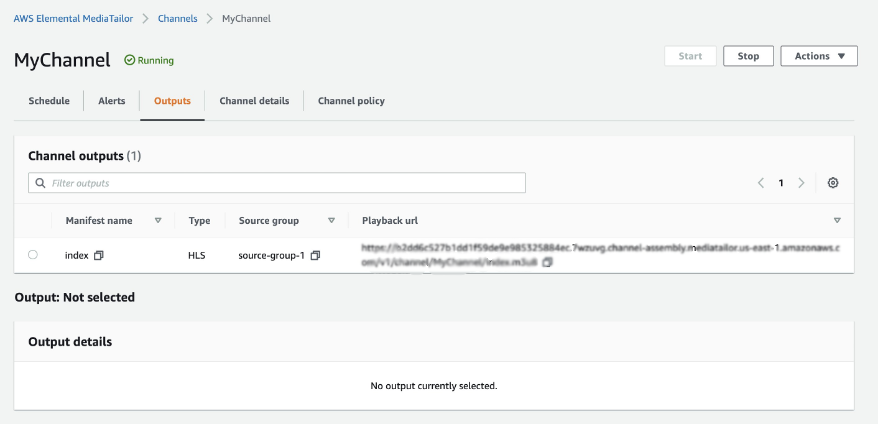Open the Channel policy tab
The image size is (879, 424).
[x=351, y=101]
